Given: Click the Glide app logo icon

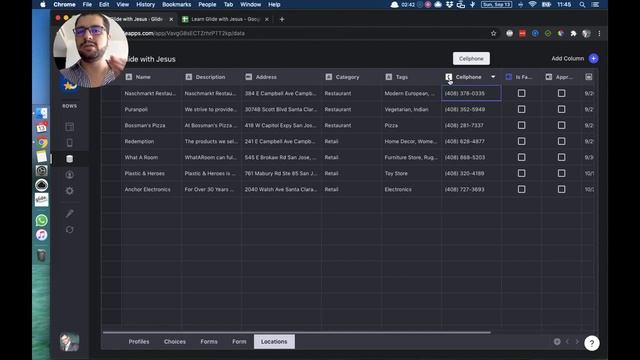Looking at the screenshot, I should (x=70, y=85).
